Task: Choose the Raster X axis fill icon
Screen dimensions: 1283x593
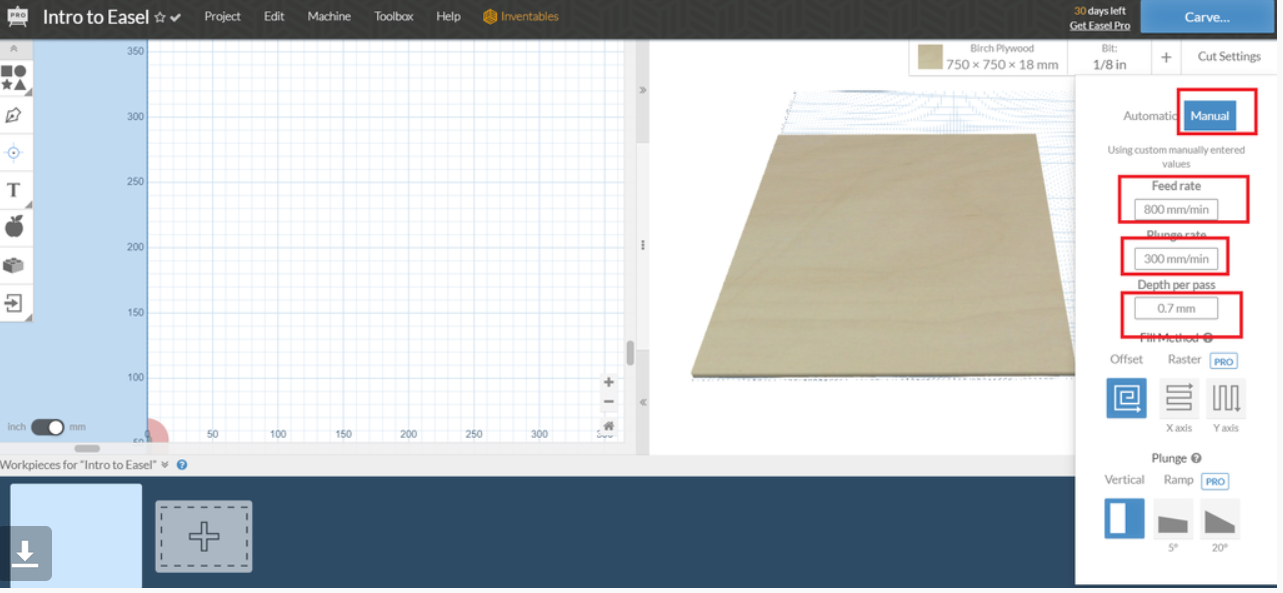Action: coord(1178,400)
